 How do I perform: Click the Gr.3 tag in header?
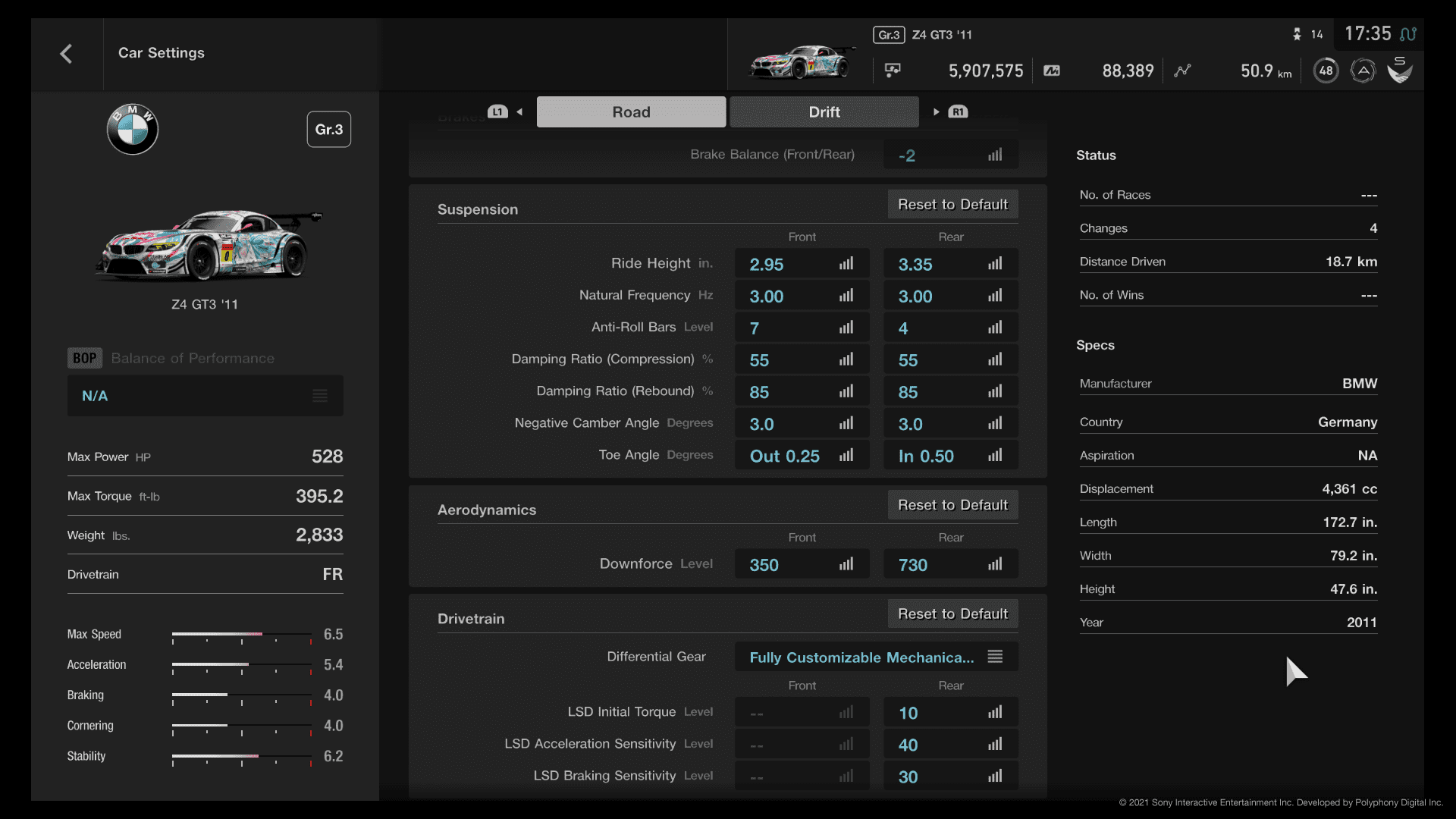click(889, 35)
